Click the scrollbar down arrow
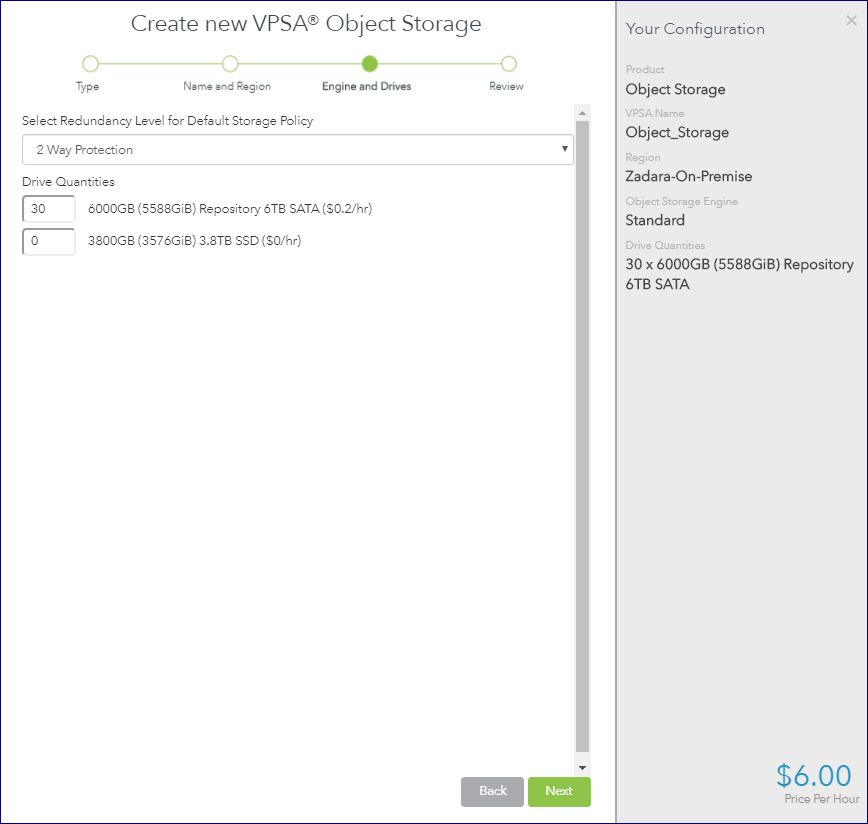Viewport: 868px width, 824px height. coord(582,768)
